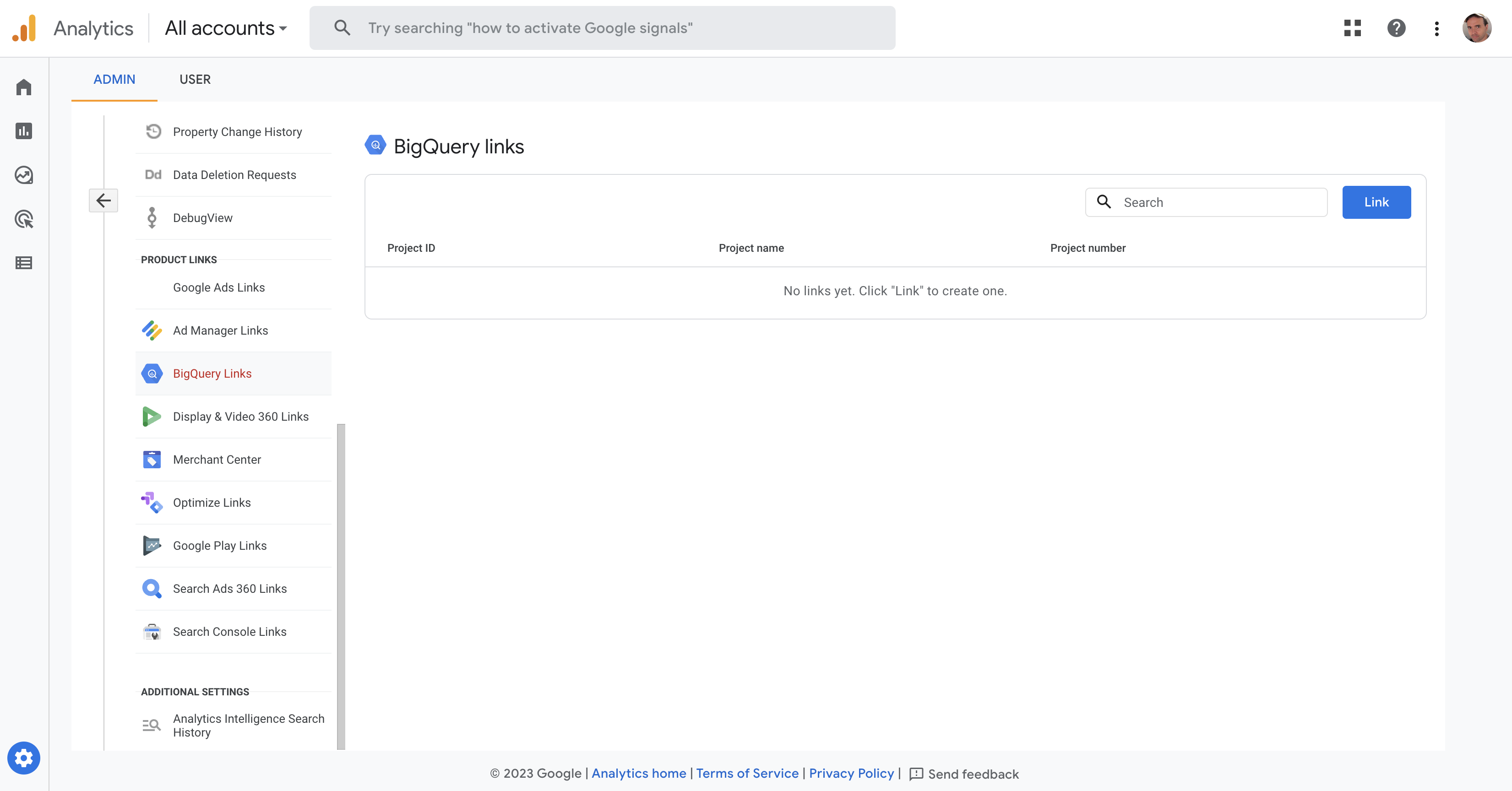Click the 'No links yet' message text

[895, 291]
